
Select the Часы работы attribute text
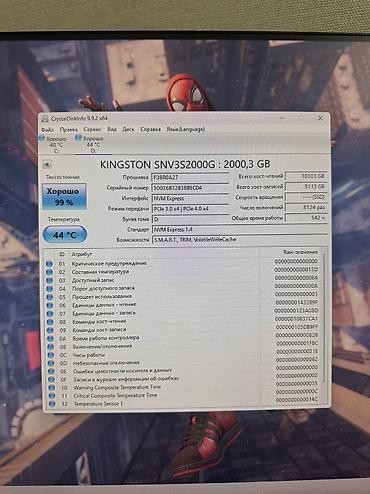click(89, 355)
